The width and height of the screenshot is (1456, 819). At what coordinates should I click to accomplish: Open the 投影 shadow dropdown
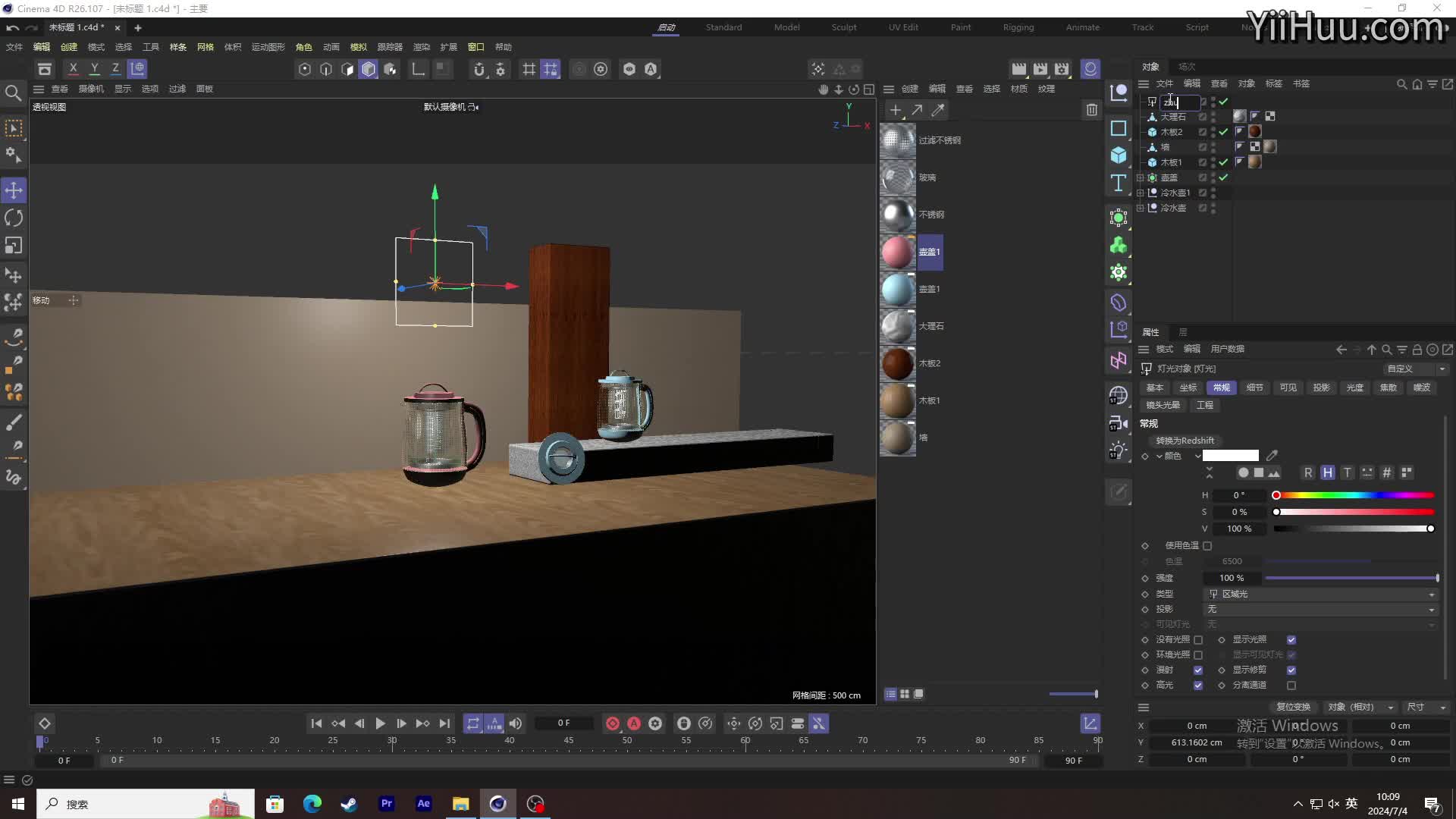pyautogui.click(x=1320, y=610)
